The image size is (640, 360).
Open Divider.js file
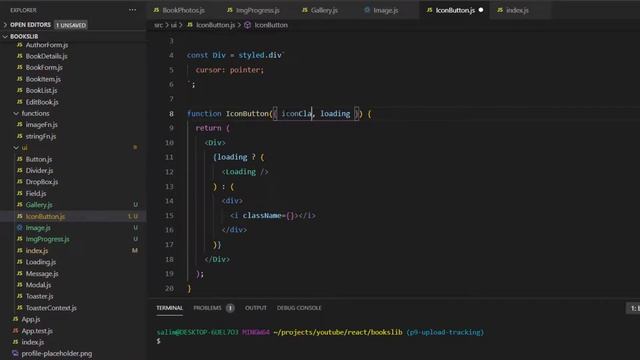[39, 171]
